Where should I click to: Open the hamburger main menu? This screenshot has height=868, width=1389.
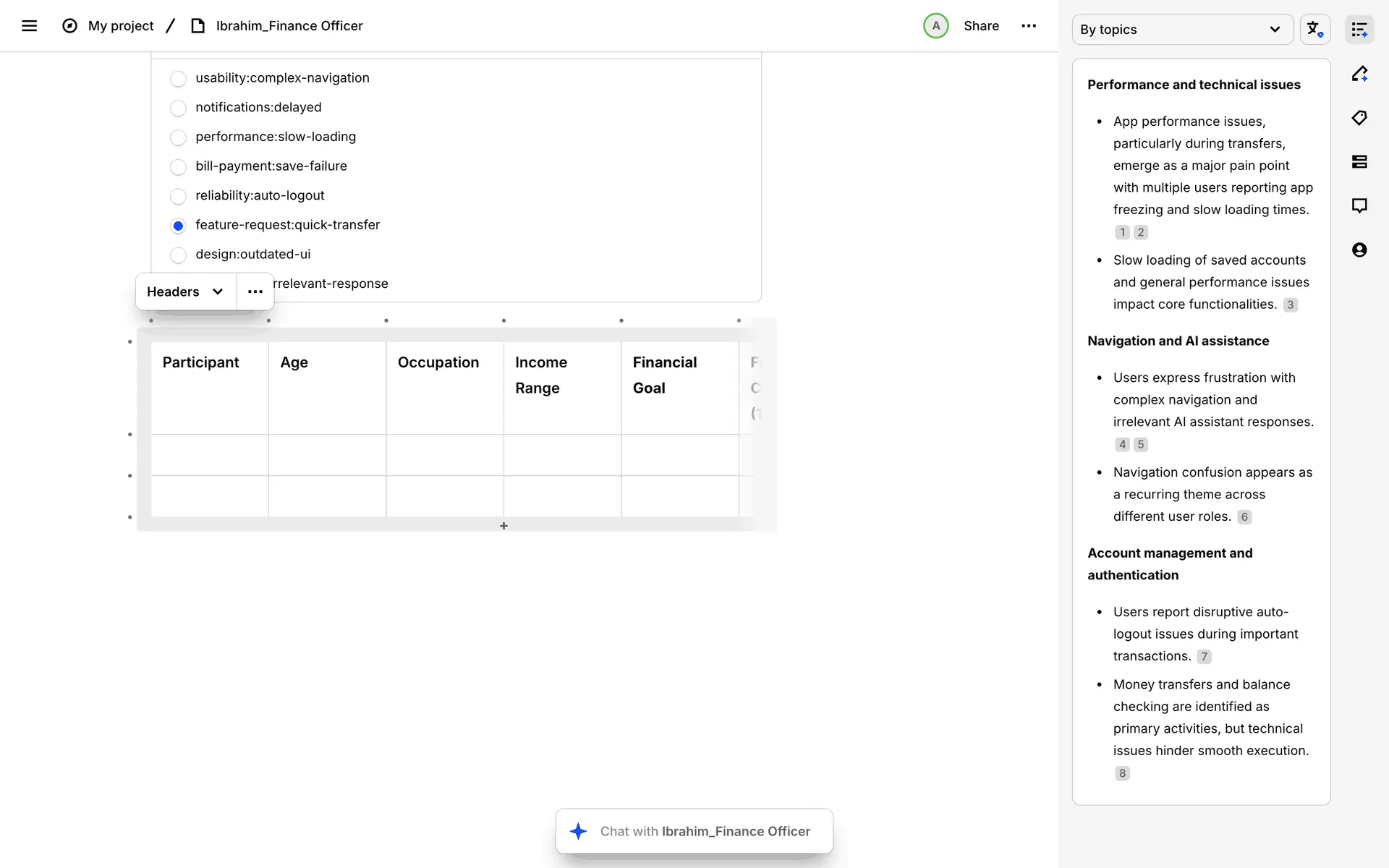point(29,26)
